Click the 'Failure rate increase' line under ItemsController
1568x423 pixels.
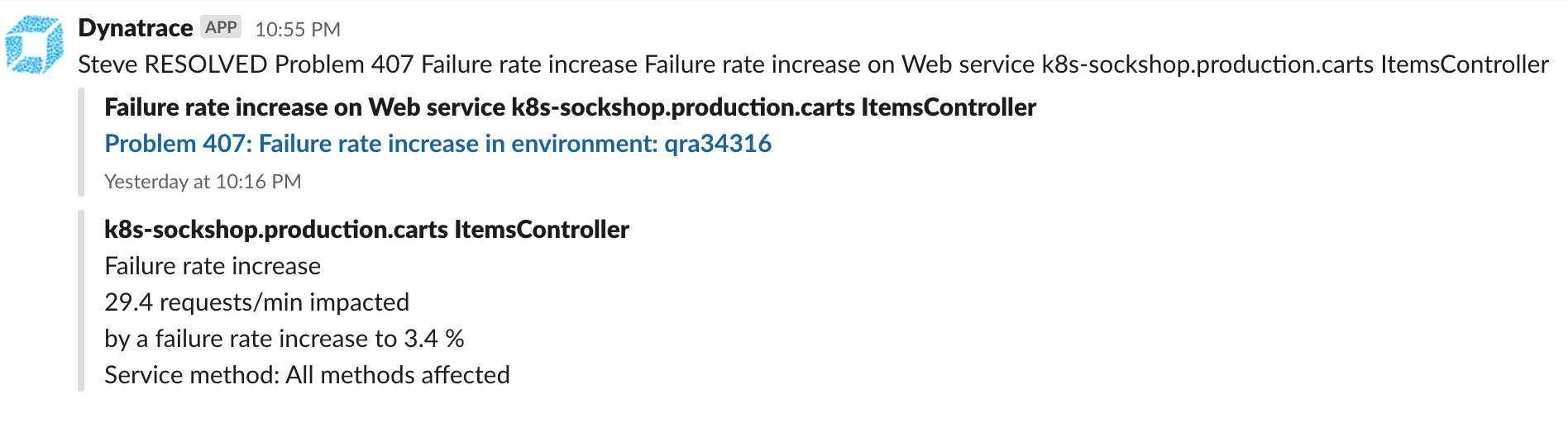coord(213,266)
